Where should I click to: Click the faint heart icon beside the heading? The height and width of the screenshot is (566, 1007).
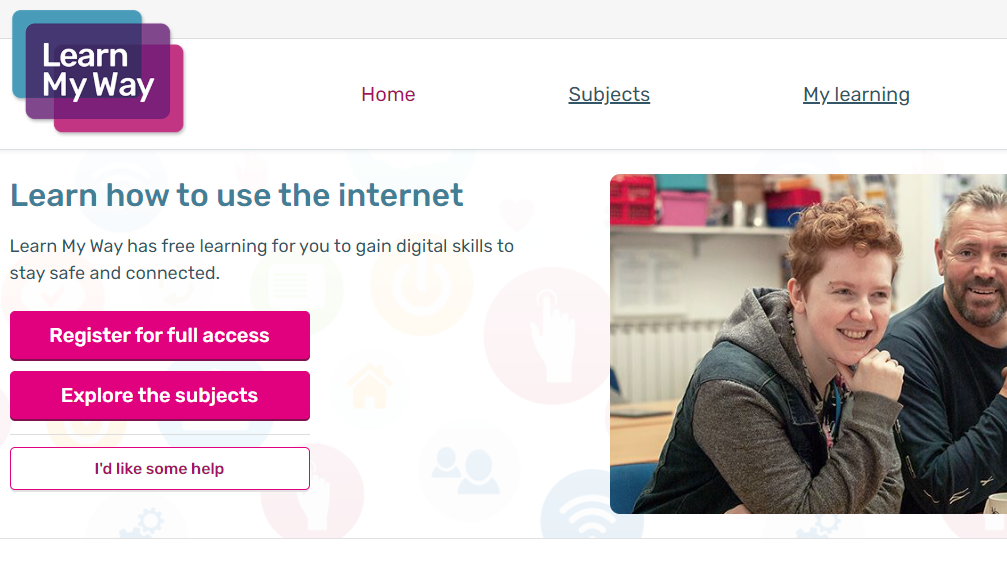click(x=517, y=213)
